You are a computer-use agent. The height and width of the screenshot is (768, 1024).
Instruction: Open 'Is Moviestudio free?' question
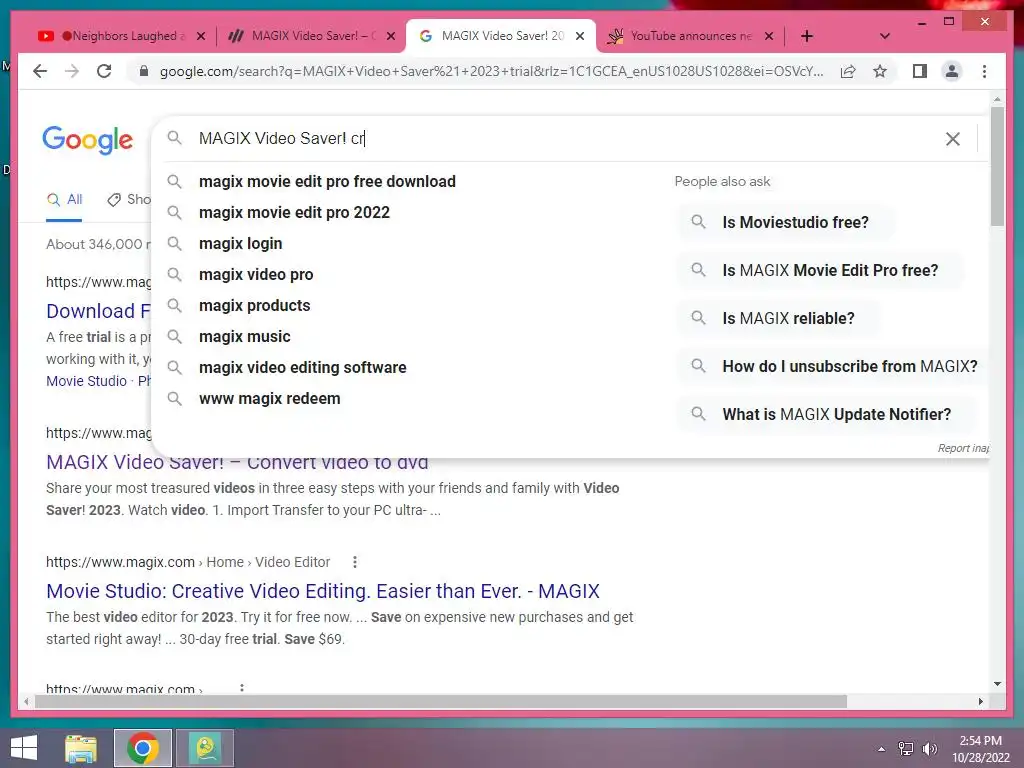pos(786,222)
